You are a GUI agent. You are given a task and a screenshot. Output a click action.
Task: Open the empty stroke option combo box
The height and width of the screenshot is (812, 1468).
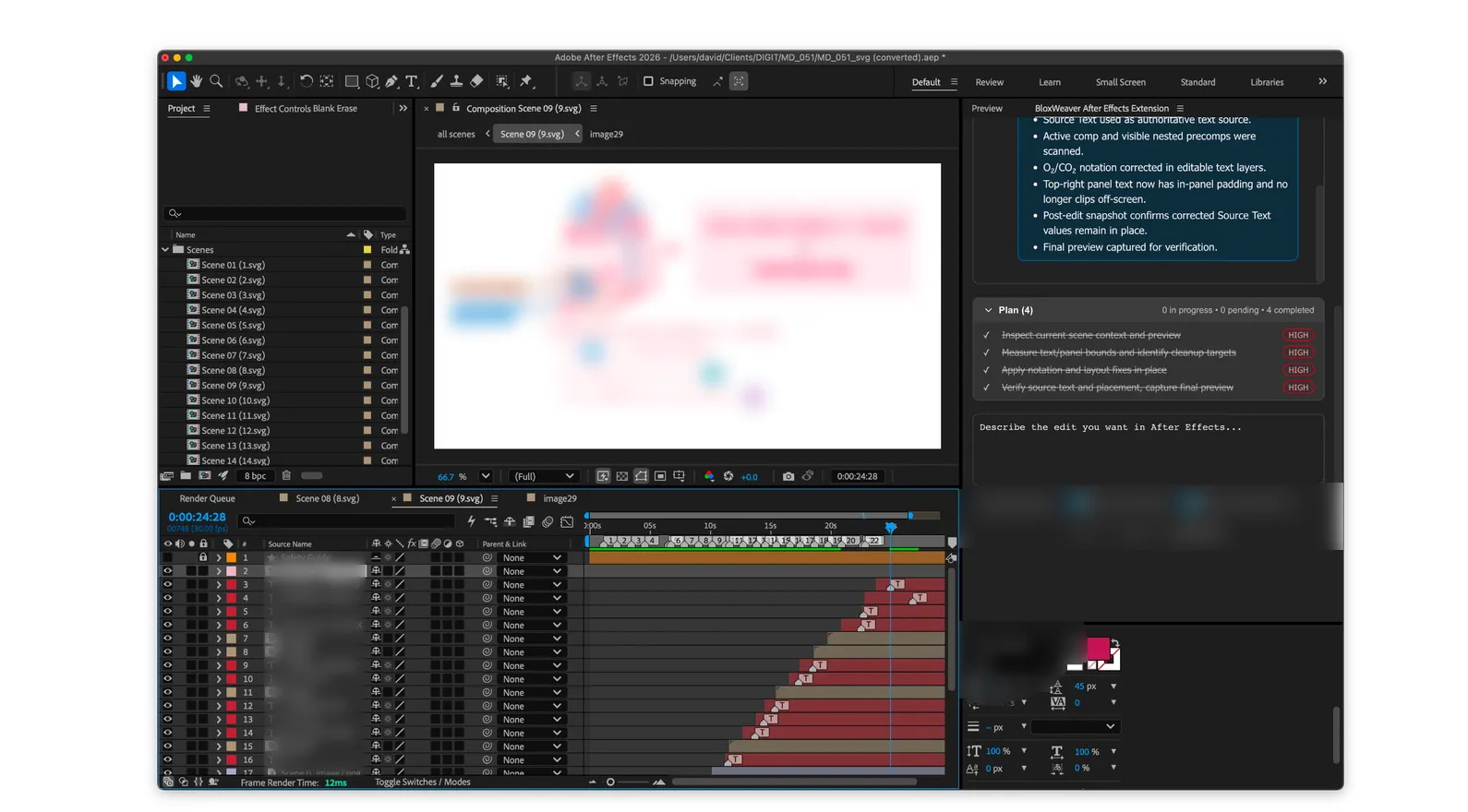pos(1074,727)
